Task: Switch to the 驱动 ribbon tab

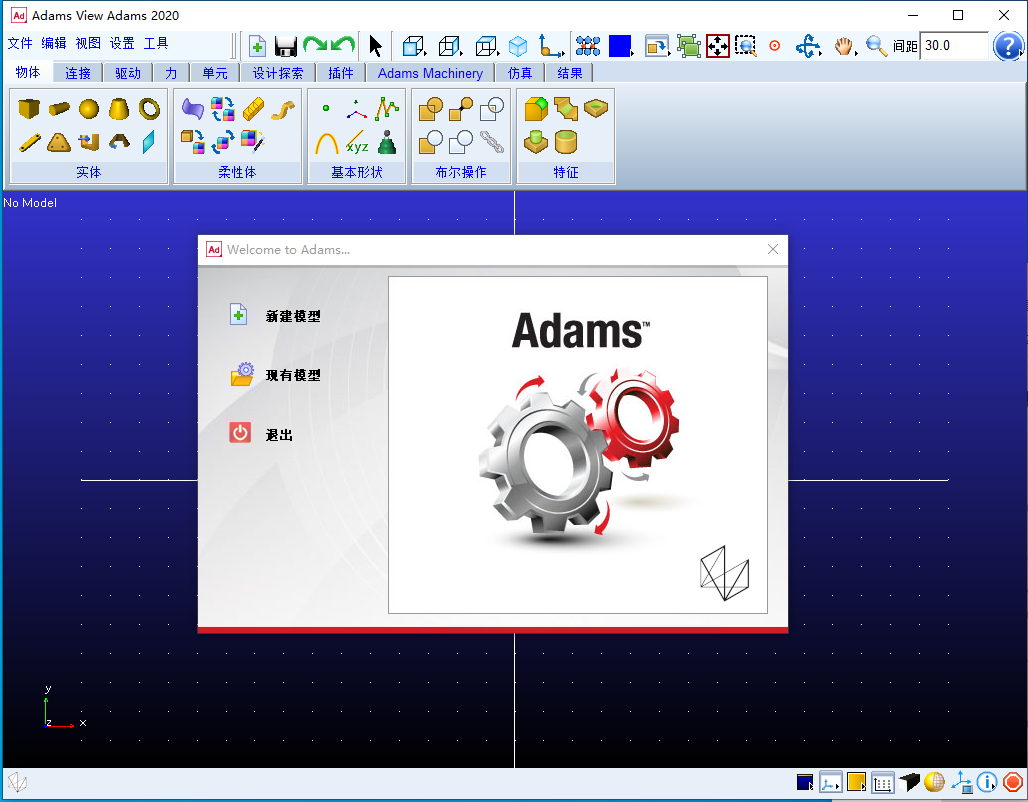Action: coord(128,73)
